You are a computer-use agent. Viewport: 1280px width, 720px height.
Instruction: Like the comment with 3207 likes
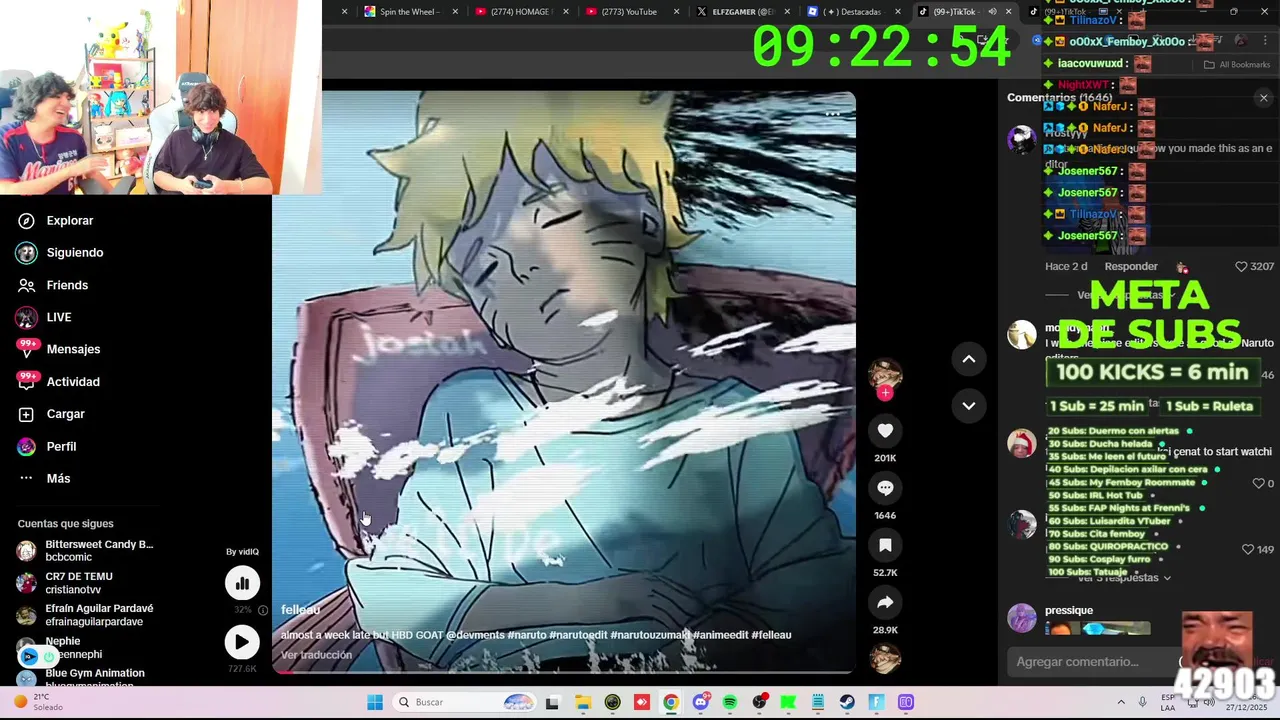pos(1241,267)
